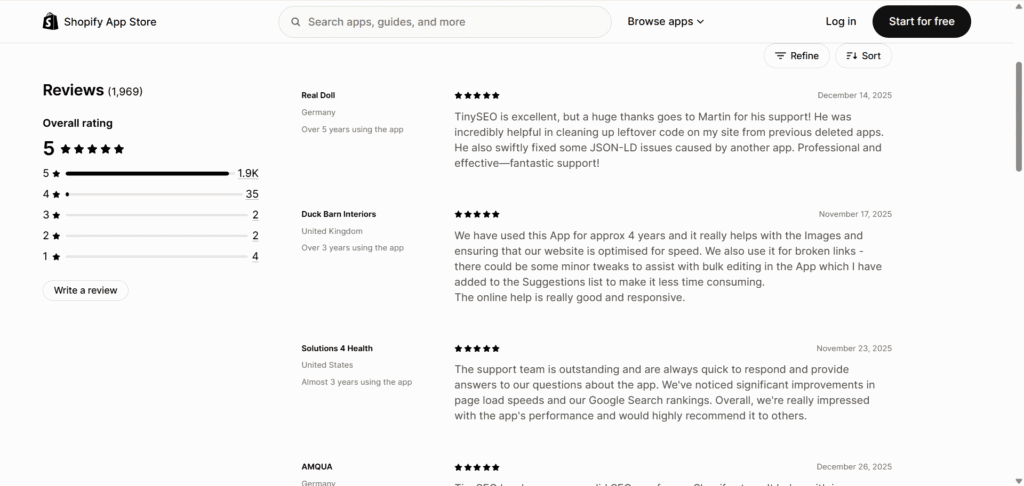This screenshot has height=486, width=1024.
Task: Filter reviews by 5 star count 1.9K
Action: point(248,173)
